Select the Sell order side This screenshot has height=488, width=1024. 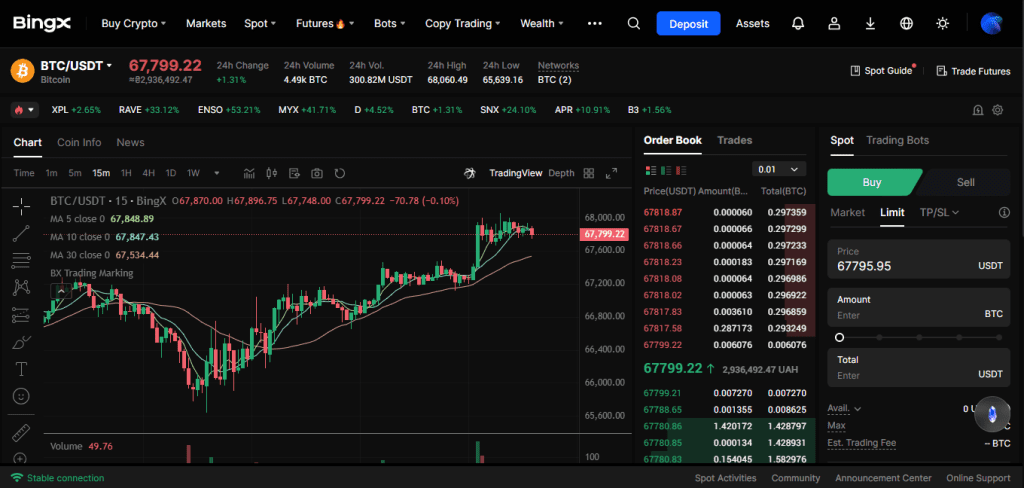[965, 182]
